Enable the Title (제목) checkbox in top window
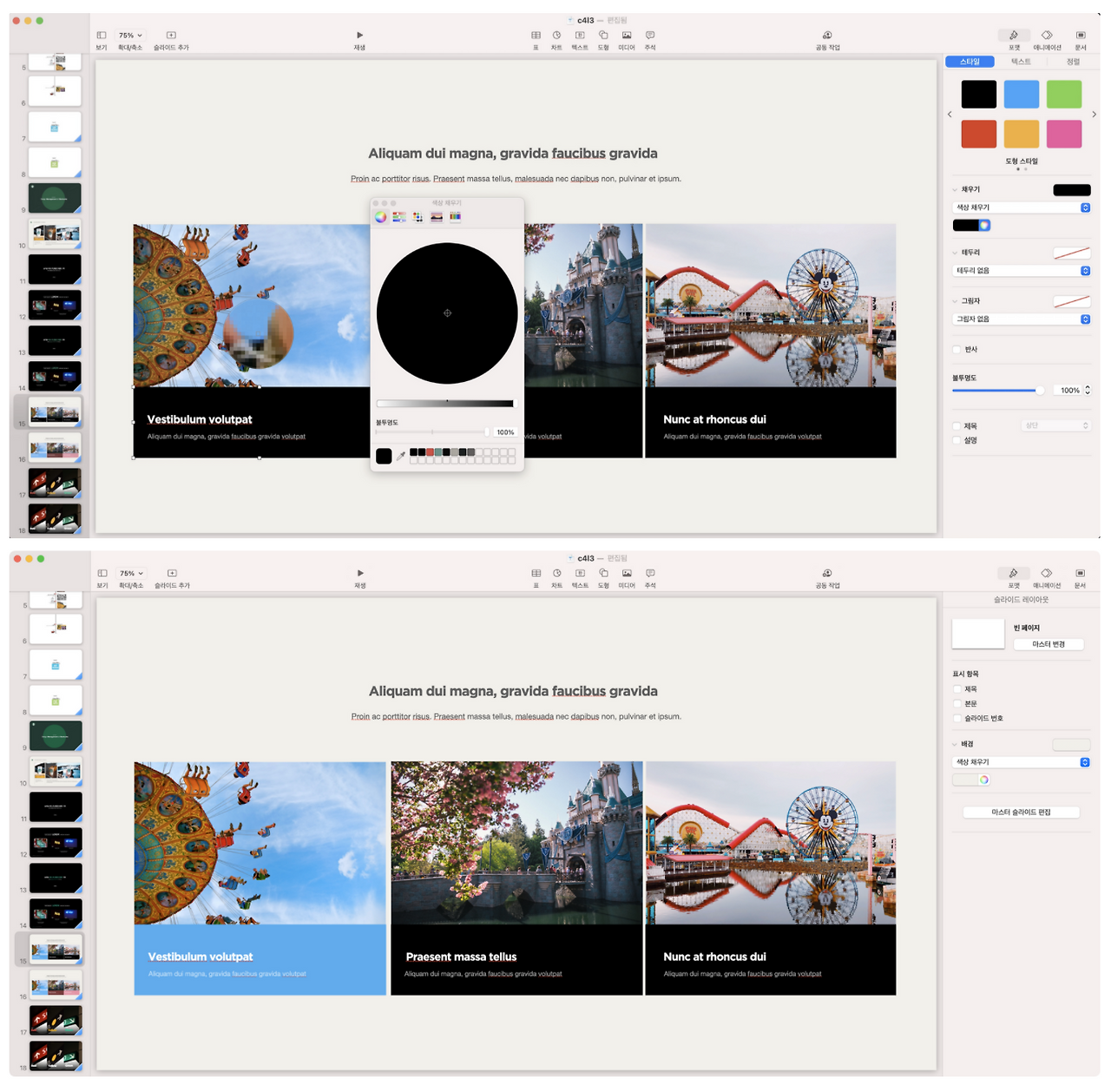Screen dimensions: 1111x1092 tap(957, 426)
